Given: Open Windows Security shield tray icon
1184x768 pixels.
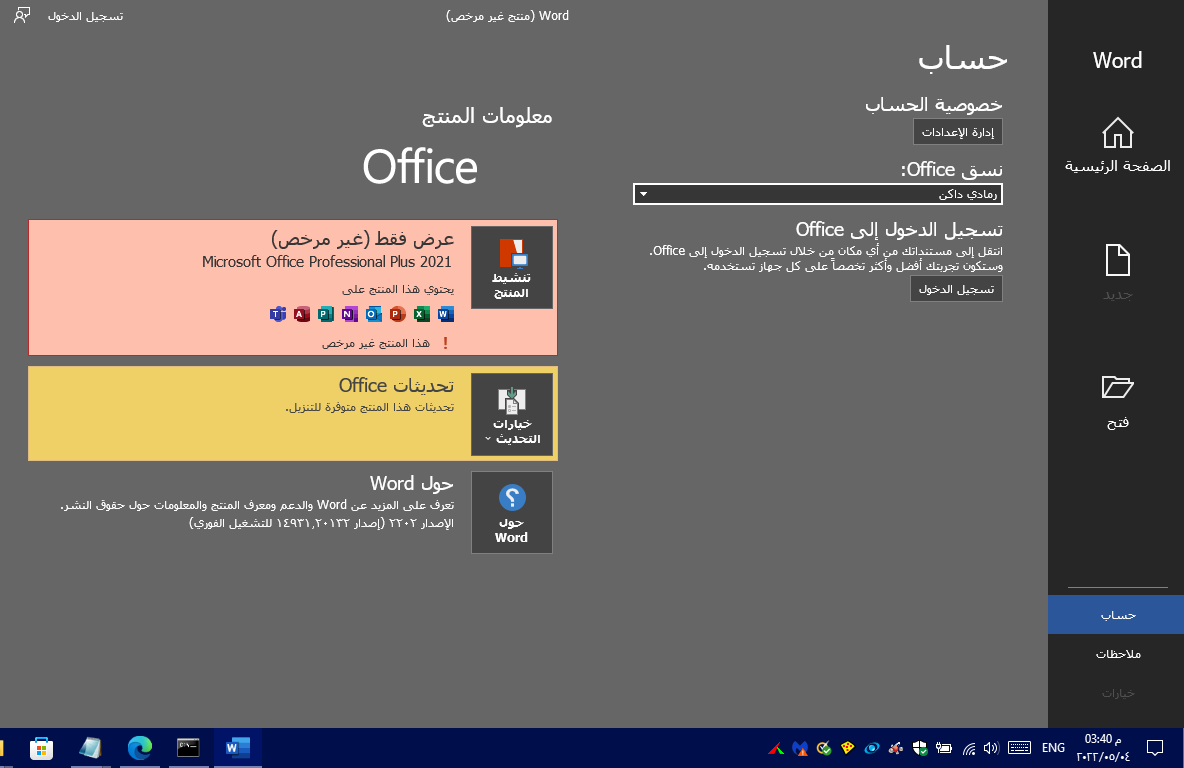Looking at the screenshot, I should point(920,748).
